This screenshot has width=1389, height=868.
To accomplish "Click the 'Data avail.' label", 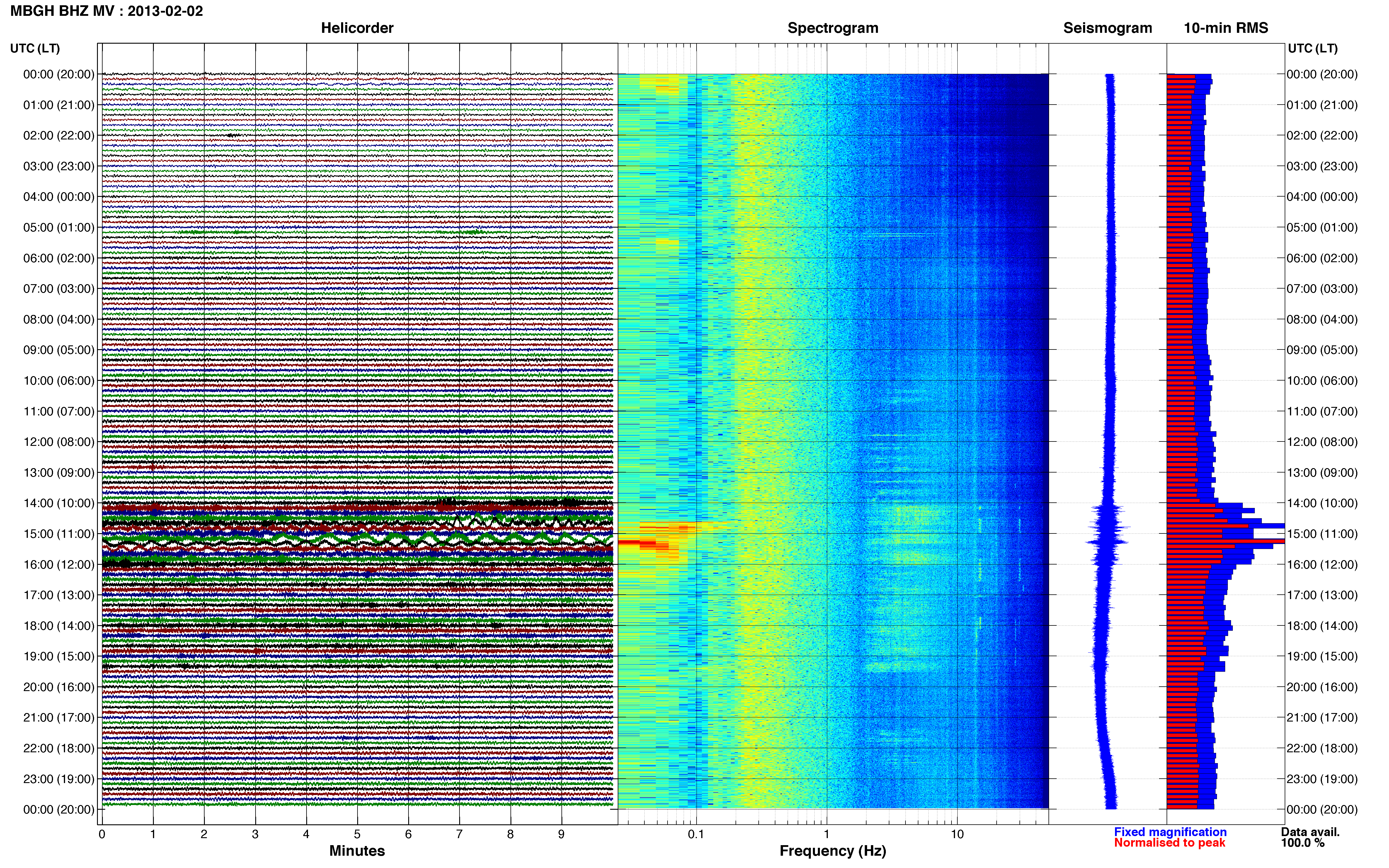I will 1310,832.
